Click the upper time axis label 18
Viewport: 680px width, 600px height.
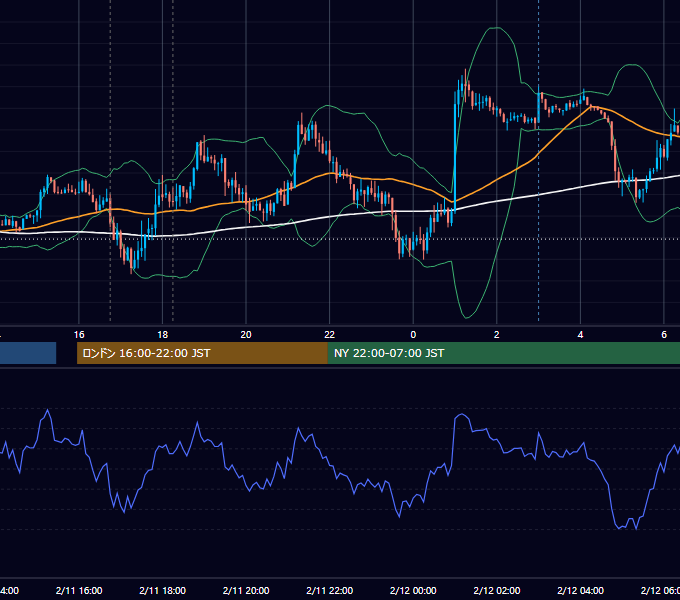click(163, 335)
